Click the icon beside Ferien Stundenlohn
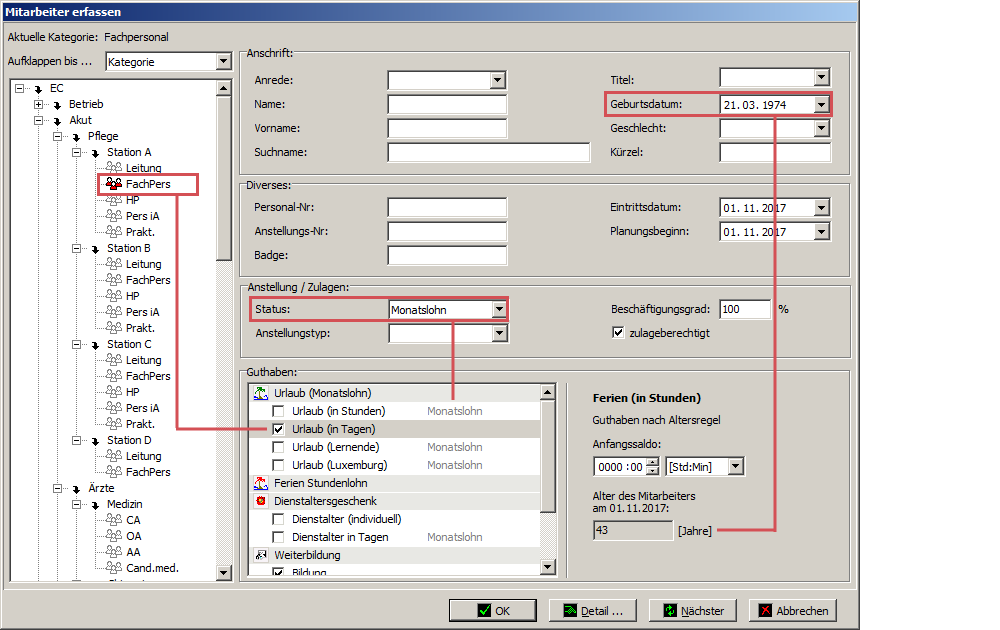Image resolution: width=1000 pixels, height=630 pixels. tap(261, 483)
